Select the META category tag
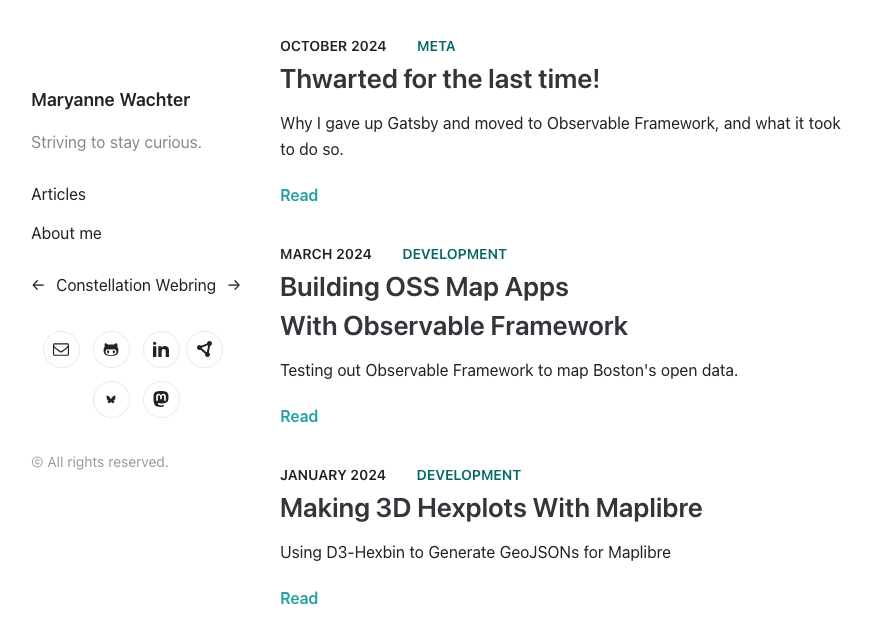This screenshot has height=627, width=869. 436,46
